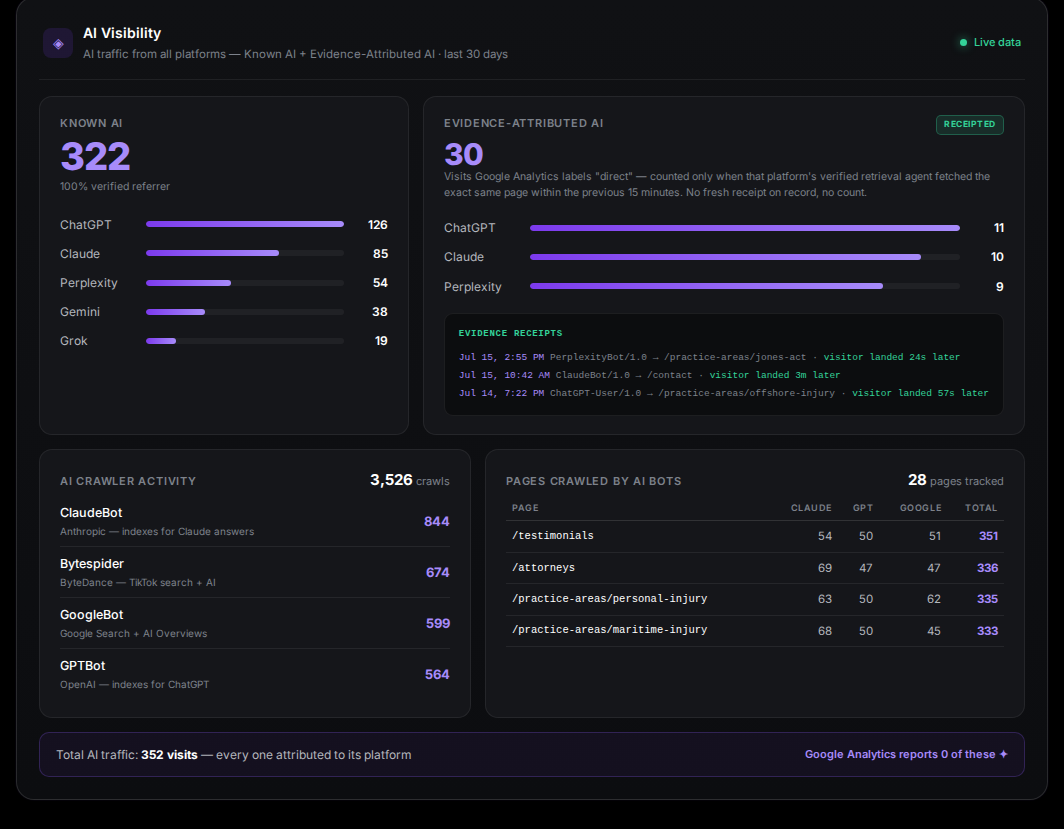Click the EVIDENCE RECEIPTS heading
The image size is (1064, 829).
(x=510, y=333)
